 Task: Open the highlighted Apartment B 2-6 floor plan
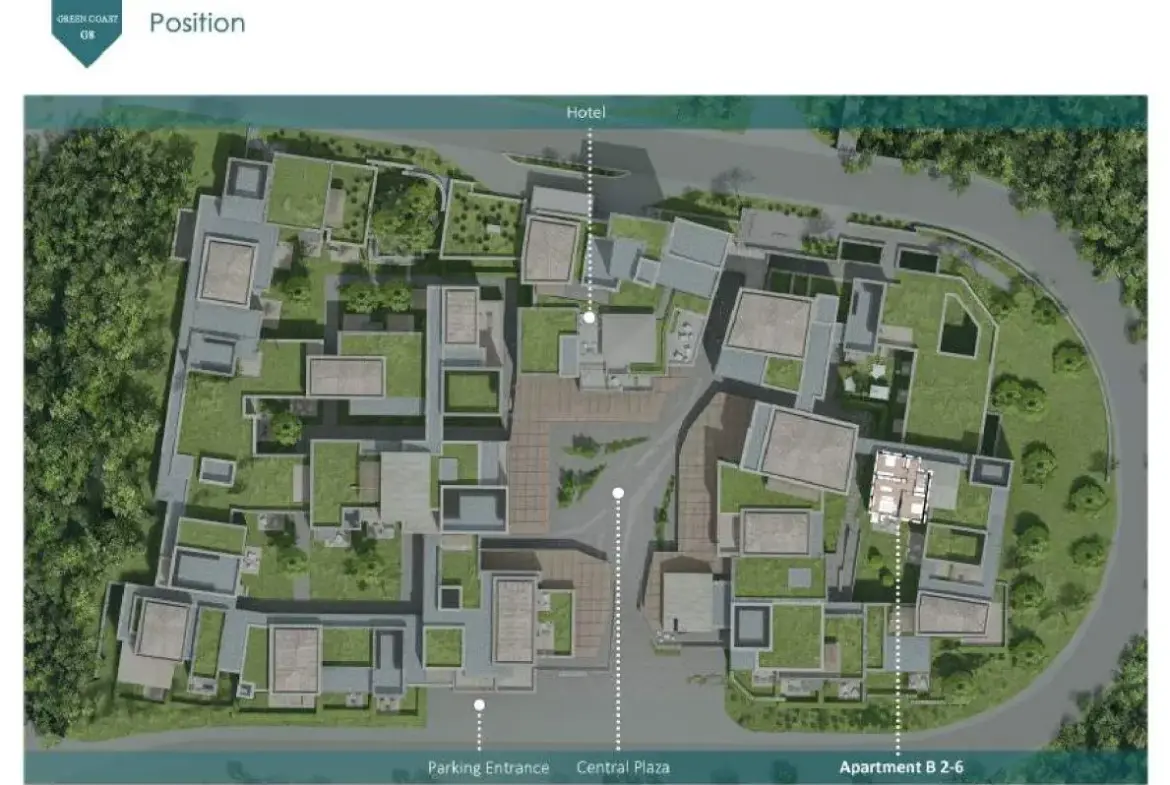[901, 488]
